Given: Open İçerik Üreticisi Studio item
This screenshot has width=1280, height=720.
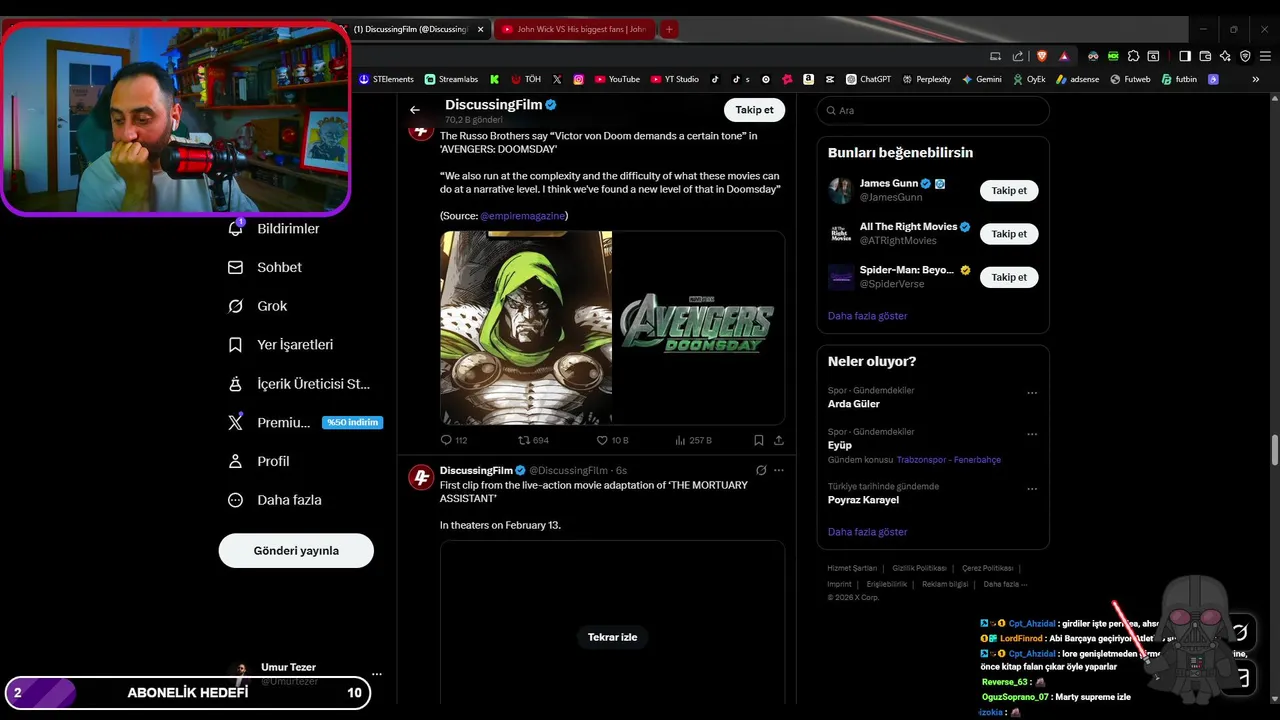Looking at the screenshot, I should [298, 384].
